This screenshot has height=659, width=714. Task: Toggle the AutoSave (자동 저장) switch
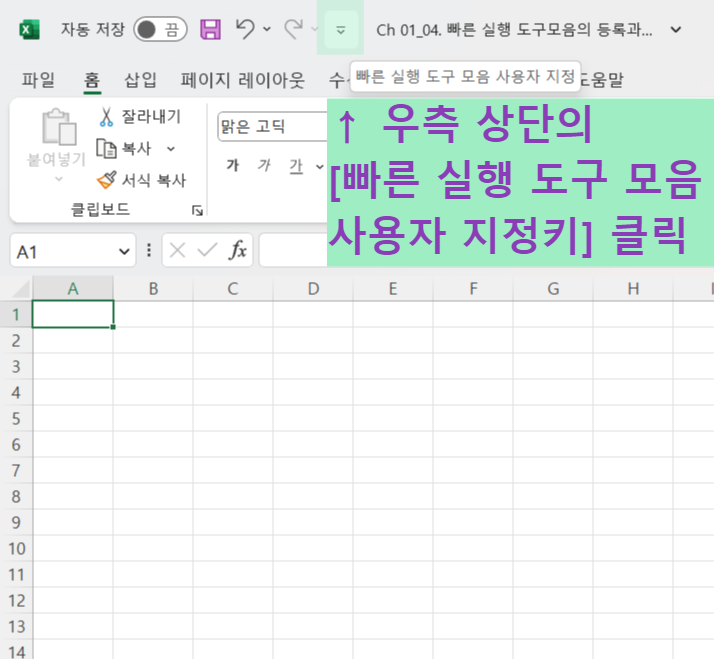160,30
